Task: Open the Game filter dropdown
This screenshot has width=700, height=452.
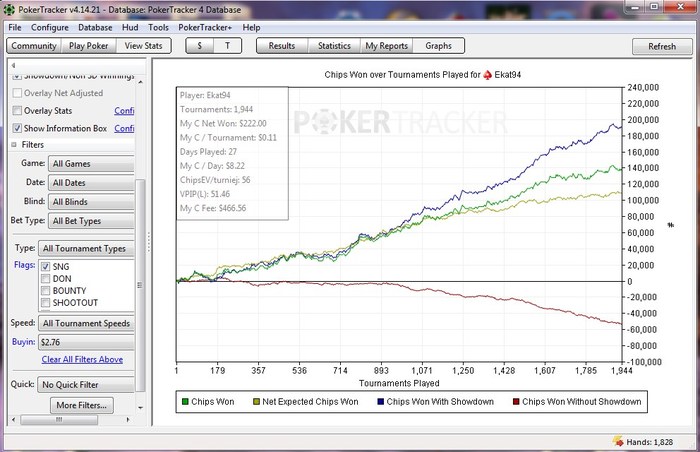Action: 91,163
